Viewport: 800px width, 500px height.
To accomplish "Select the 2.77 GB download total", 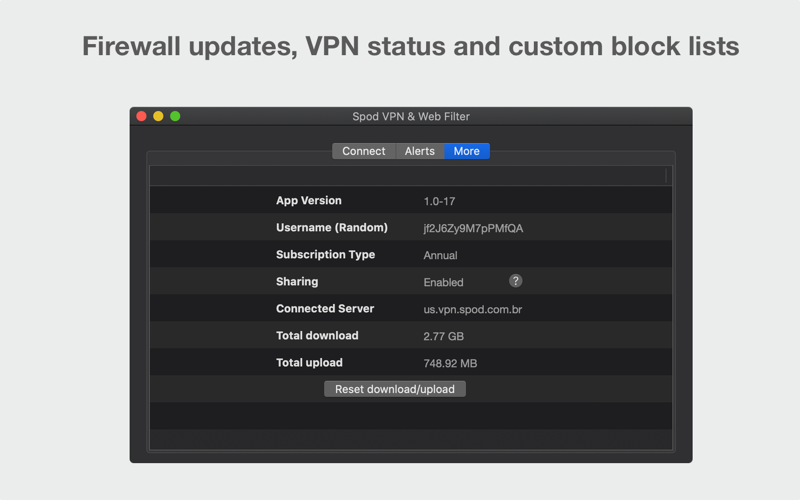I will click(443, 336).
